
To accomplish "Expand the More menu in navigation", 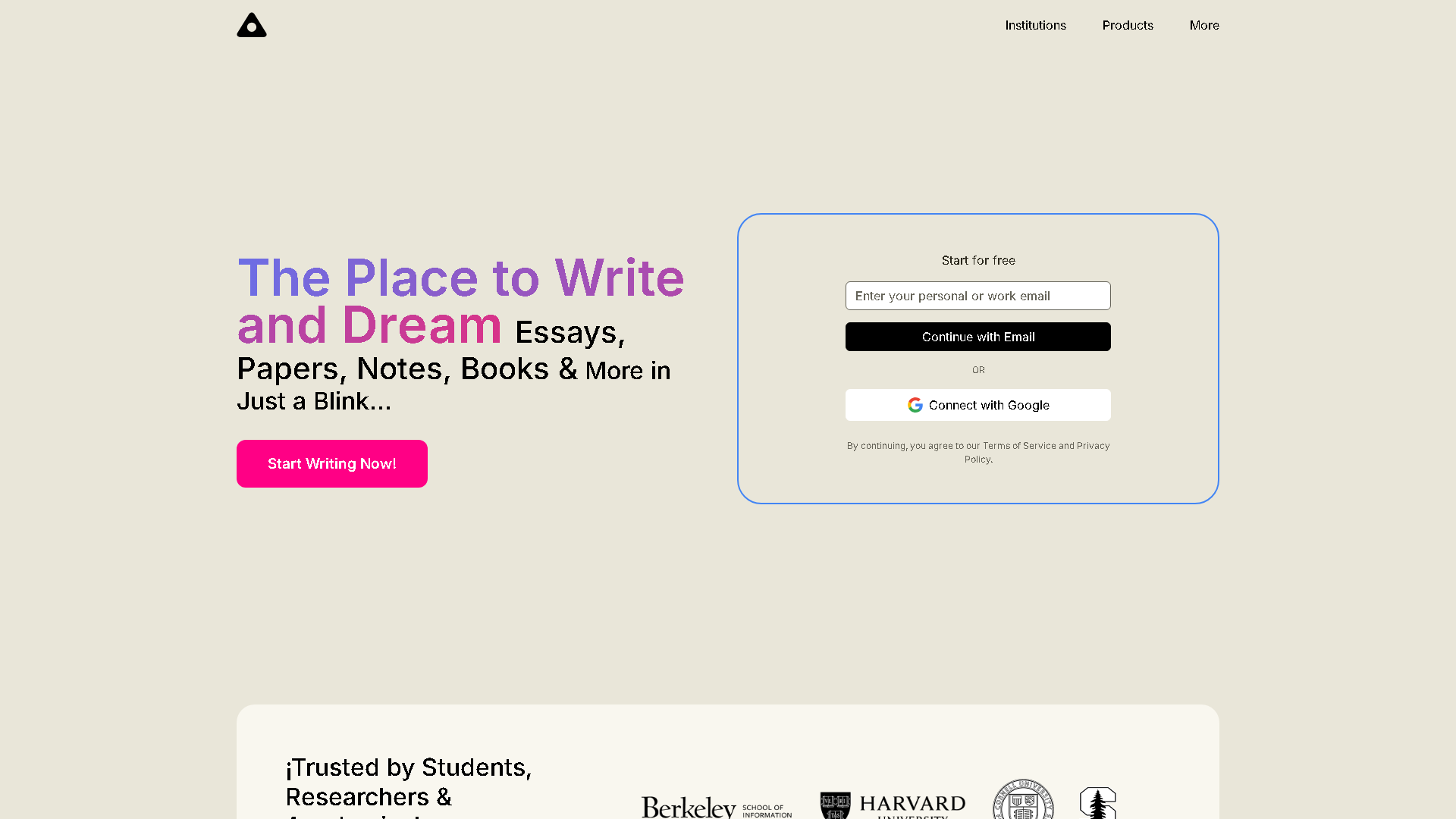I will point(1204,25).
